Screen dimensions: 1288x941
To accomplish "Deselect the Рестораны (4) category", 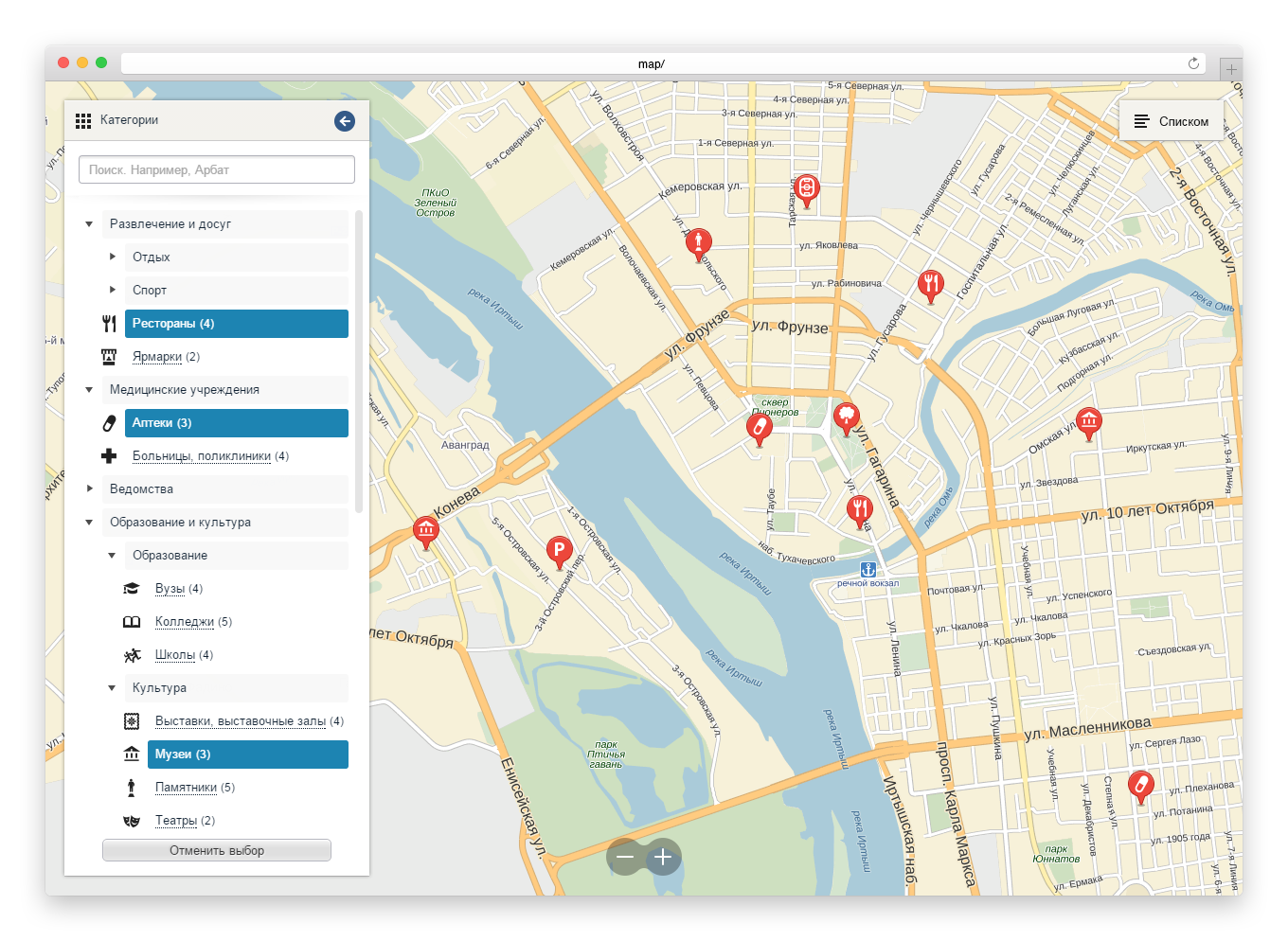I will (x=237, y=324).
